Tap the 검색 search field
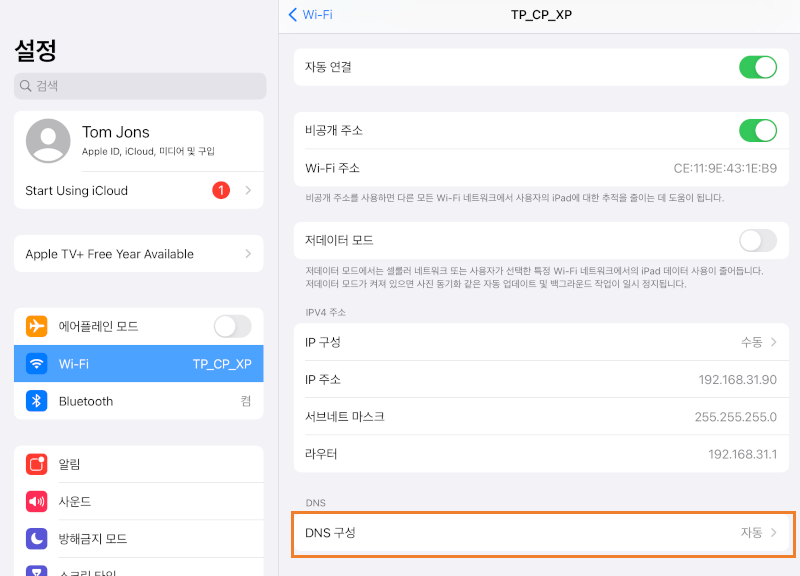800x576 pixels. coord(139,87)
